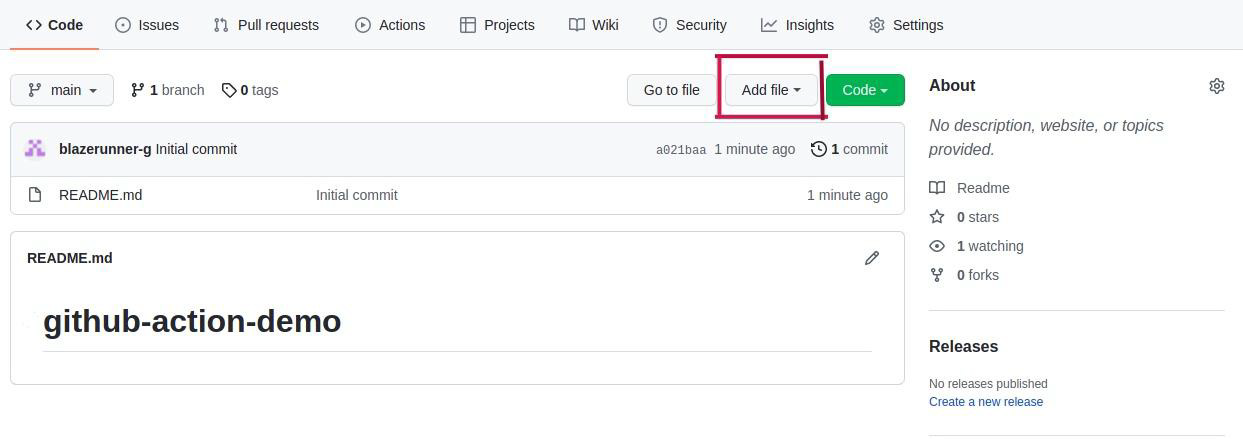The image size is (1243, 439).
Task: Switch to the Actions tab
Action: click(x=390, y=25)
